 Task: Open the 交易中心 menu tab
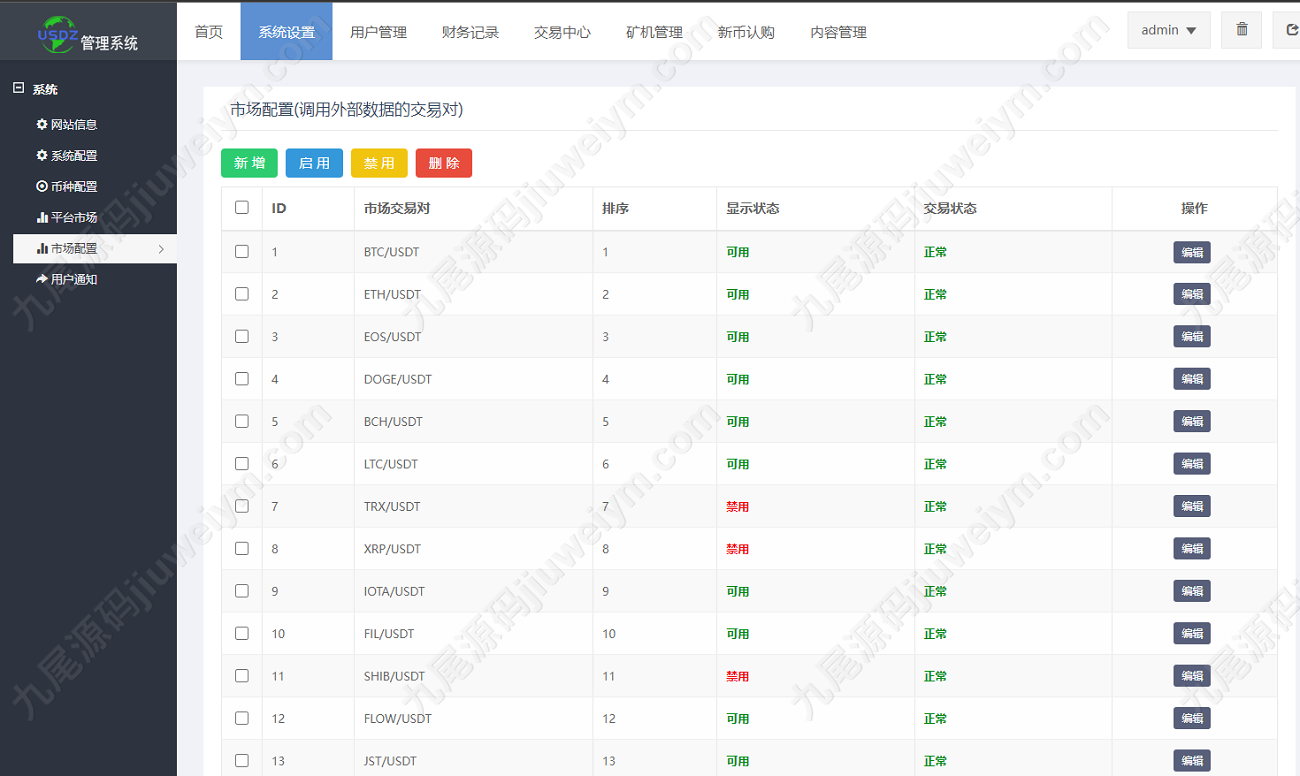[x=562, y=32]
